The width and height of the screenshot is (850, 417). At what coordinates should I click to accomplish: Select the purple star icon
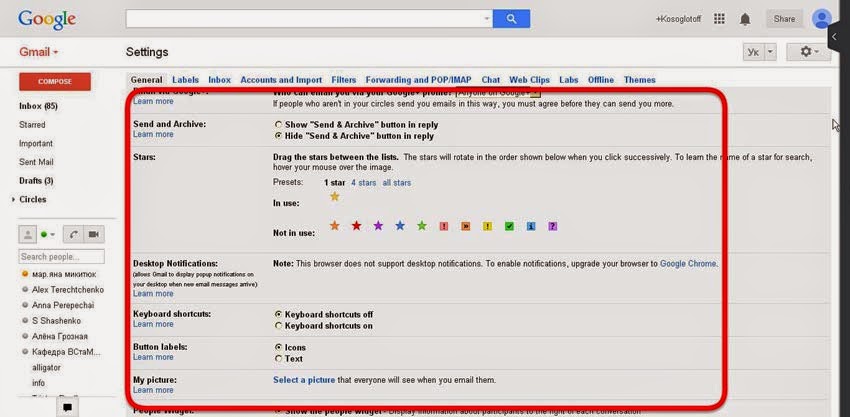pos(378,226)
